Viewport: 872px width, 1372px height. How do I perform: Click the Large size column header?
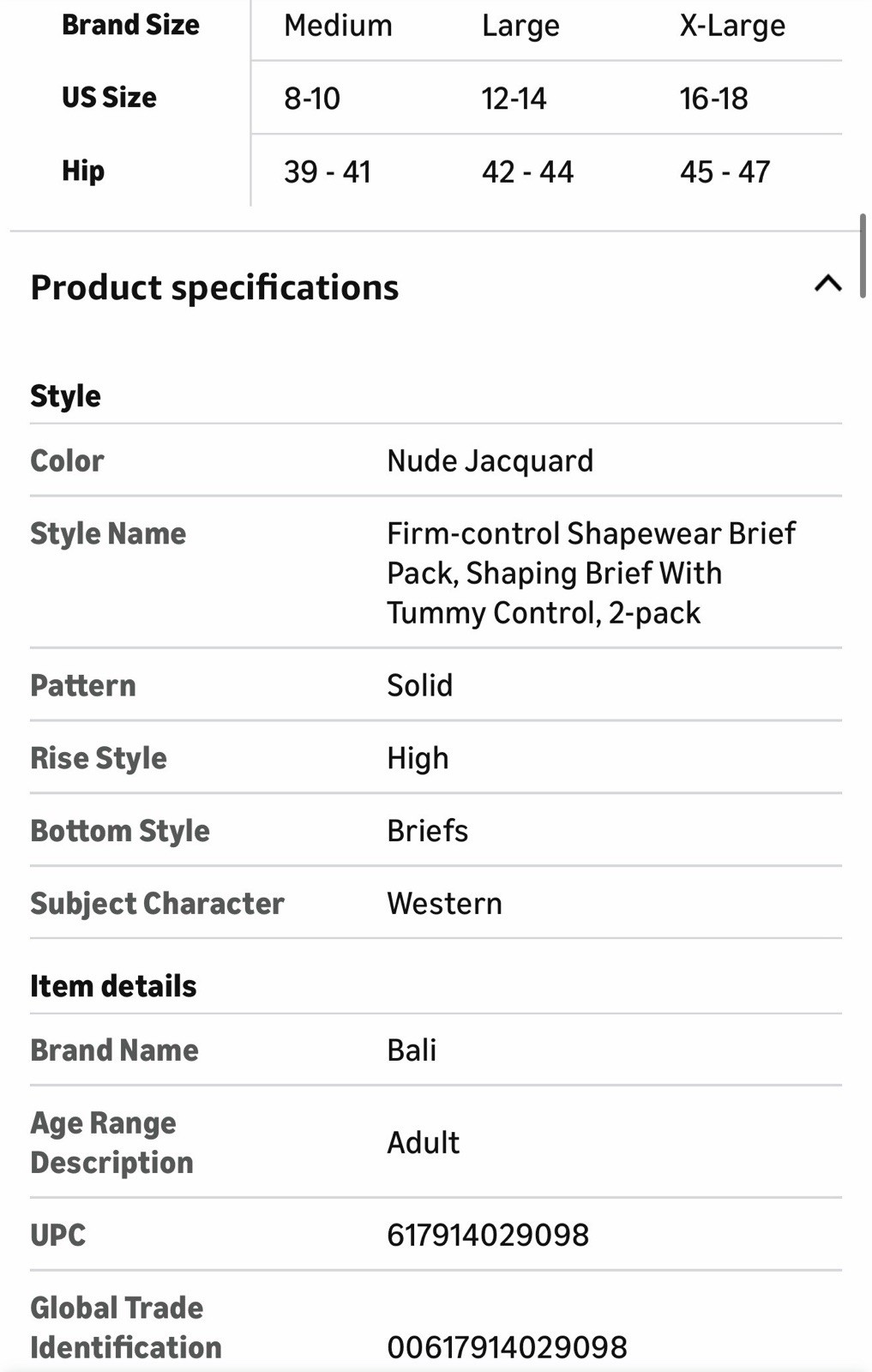pos(520,26)
